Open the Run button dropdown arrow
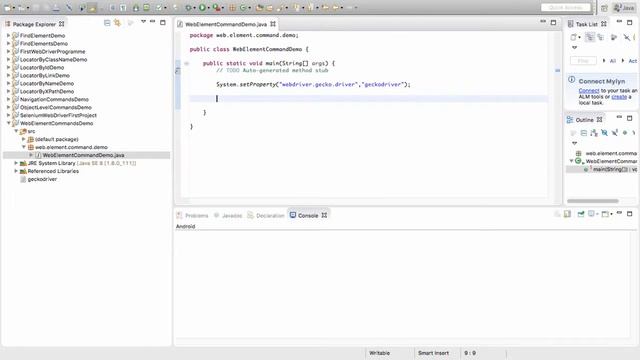 point(208,8)
